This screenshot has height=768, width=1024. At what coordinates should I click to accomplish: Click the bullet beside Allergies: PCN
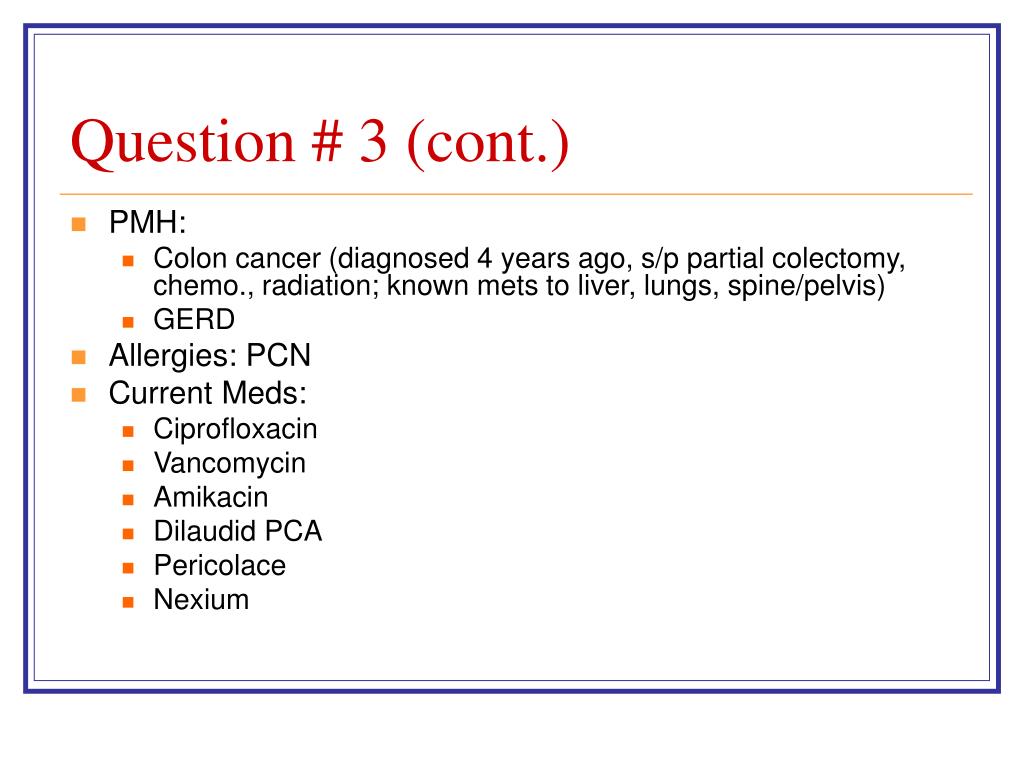click(x=79, y=357)
